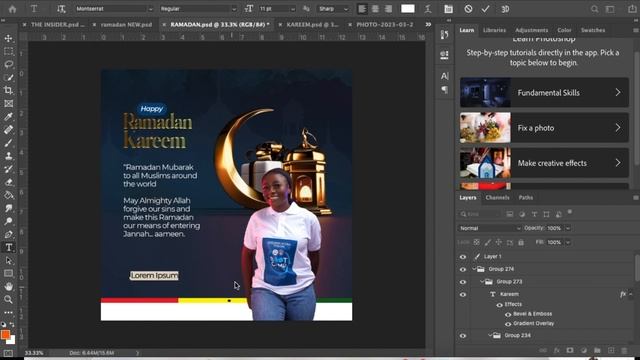The width and height of the screenshot is (640, 360).
Task: Collapse Group 274 folder
Action: (474, 269)
